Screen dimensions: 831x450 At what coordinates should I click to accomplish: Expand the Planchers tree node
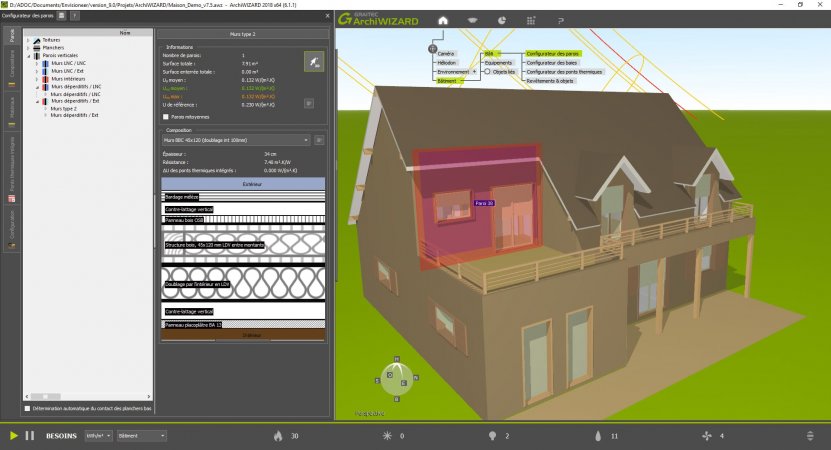tap(28, 48)
